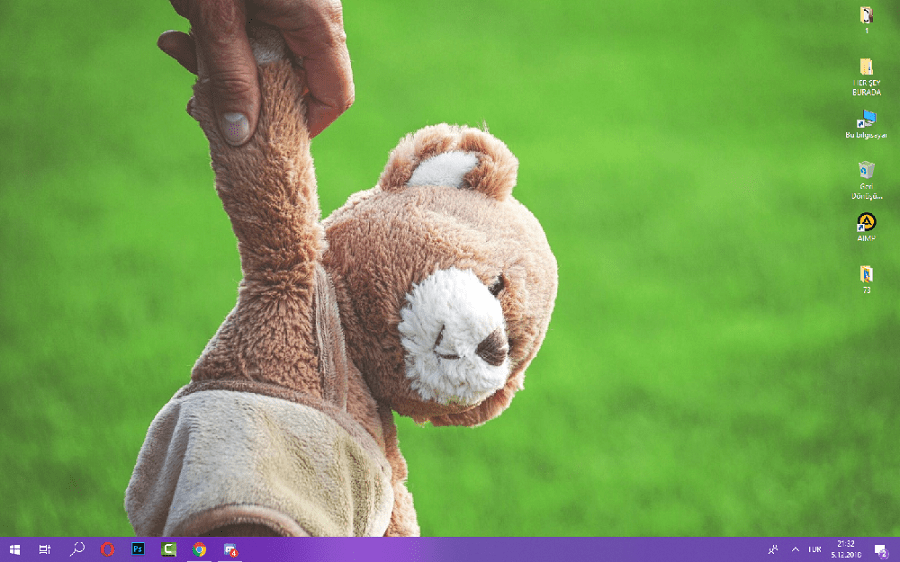
Task: Select the desktop folder named 1
Action: 867,20
